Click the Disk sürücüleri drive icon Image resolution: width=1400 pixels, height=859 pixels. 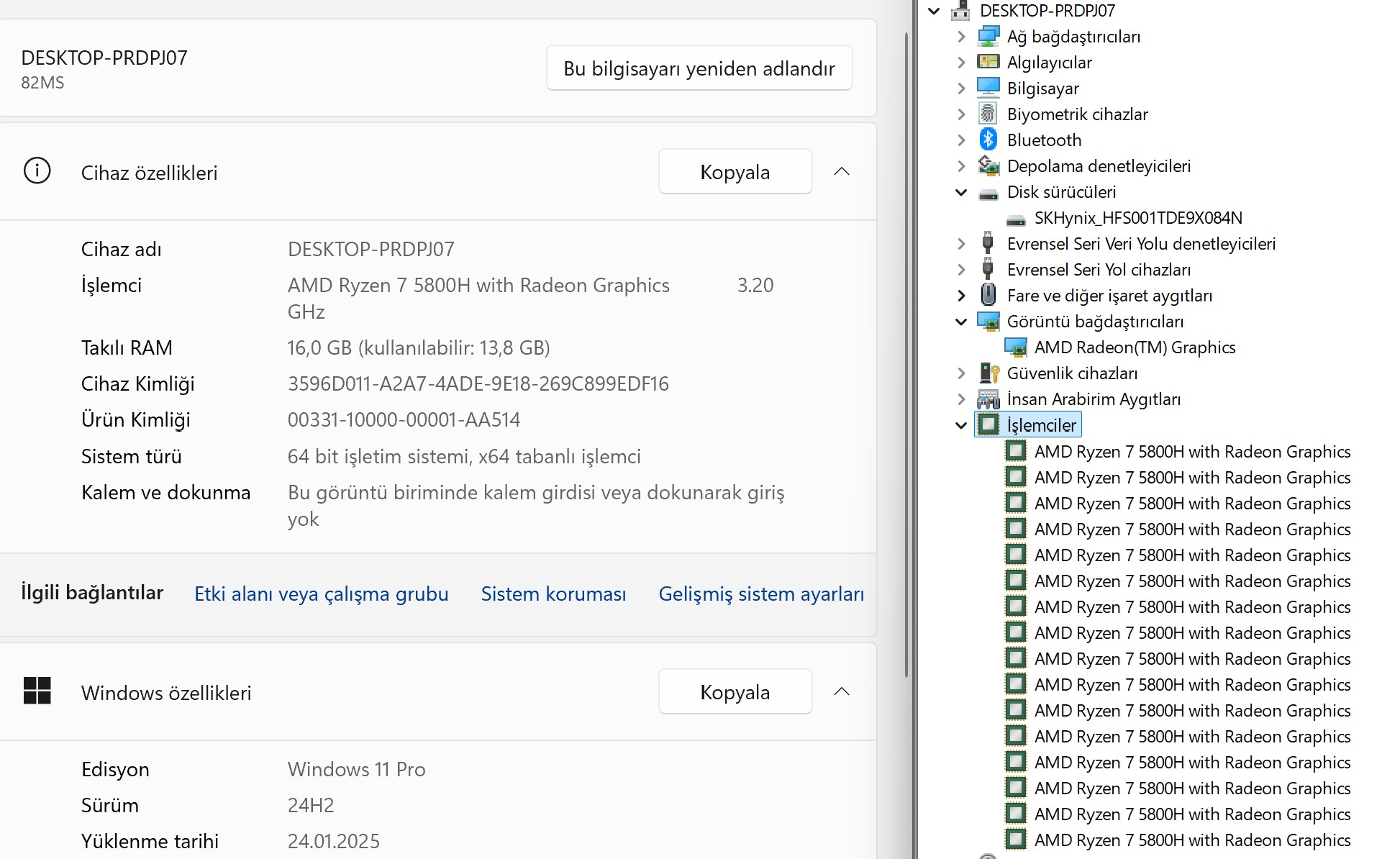point(988,193)
